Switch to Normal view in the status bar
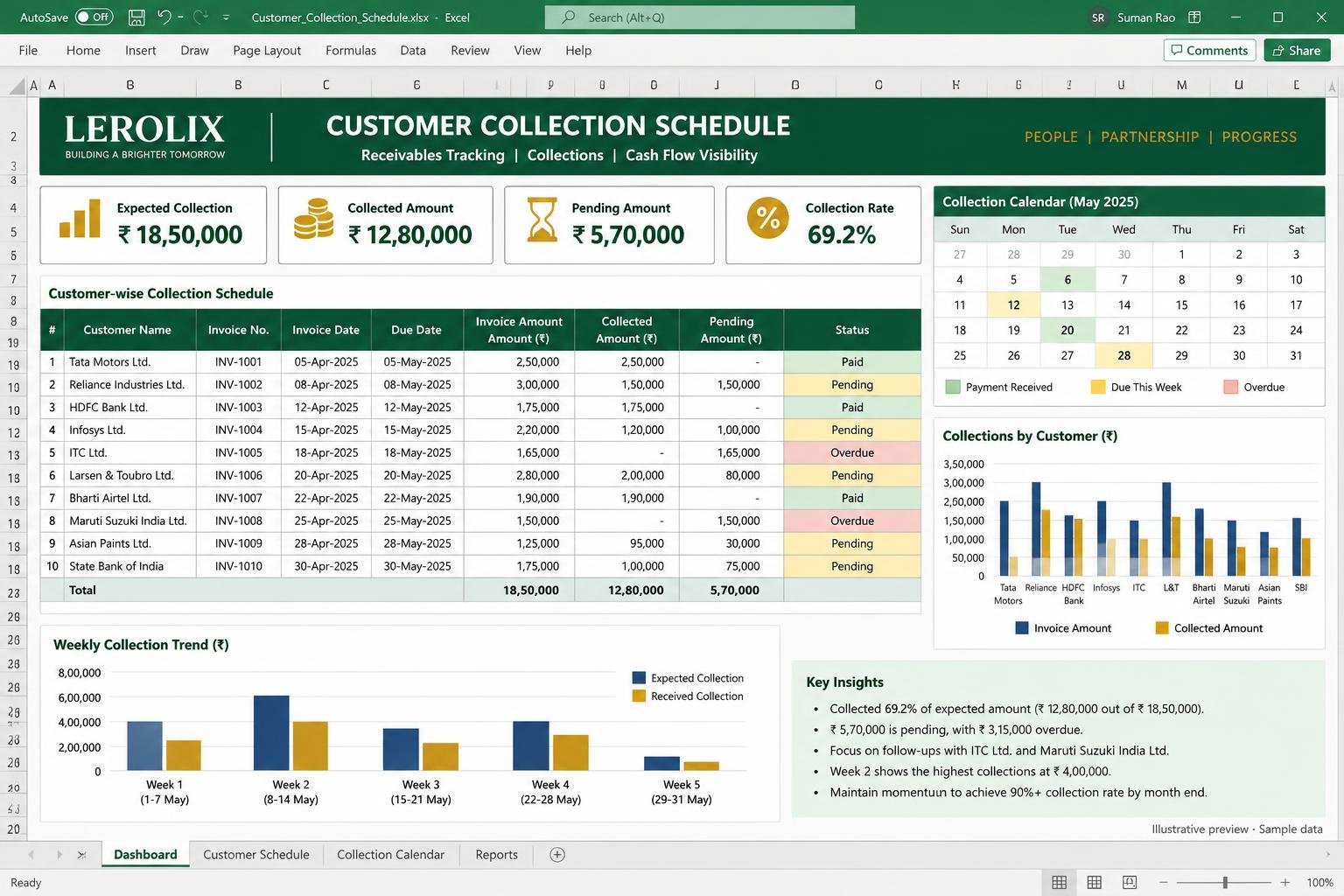The height and width of the screenshot is (896, 1344). click(x=1059, y=882)
